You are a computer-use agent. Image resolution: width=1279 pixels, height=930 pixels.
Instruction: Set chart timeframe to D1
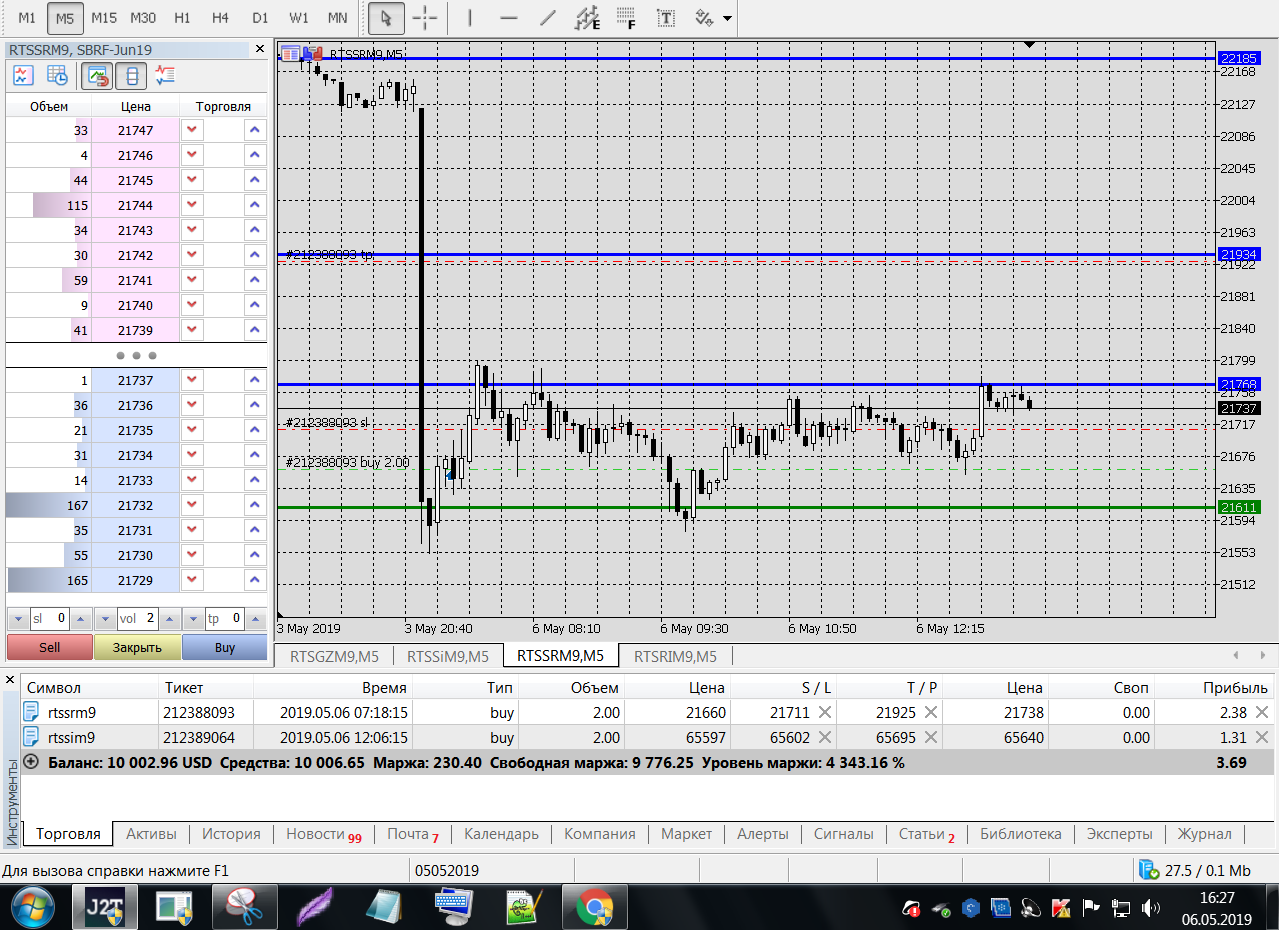pyautogui.click(x=260, y=18)
